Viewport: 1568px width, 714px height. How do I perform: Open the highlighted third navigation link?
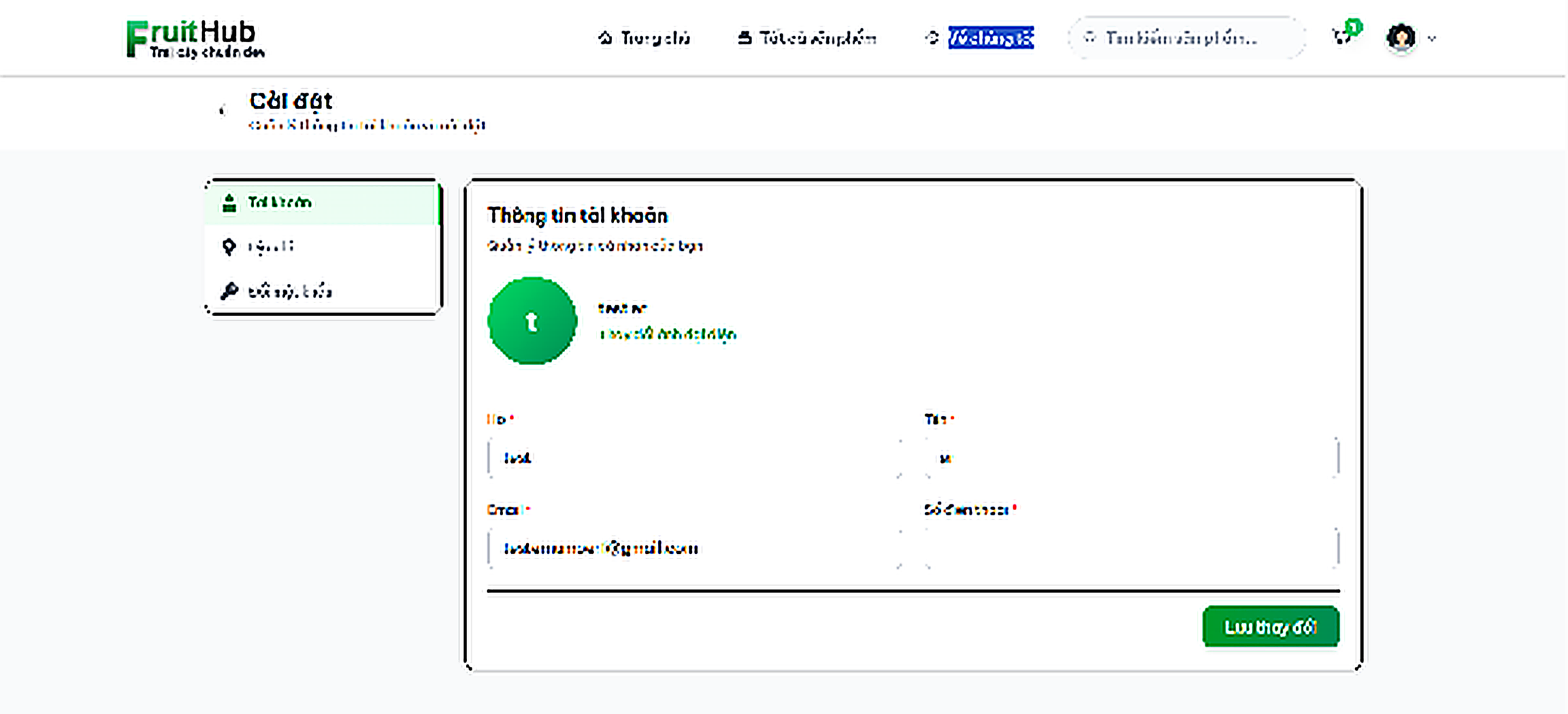[x=979, y=38]
